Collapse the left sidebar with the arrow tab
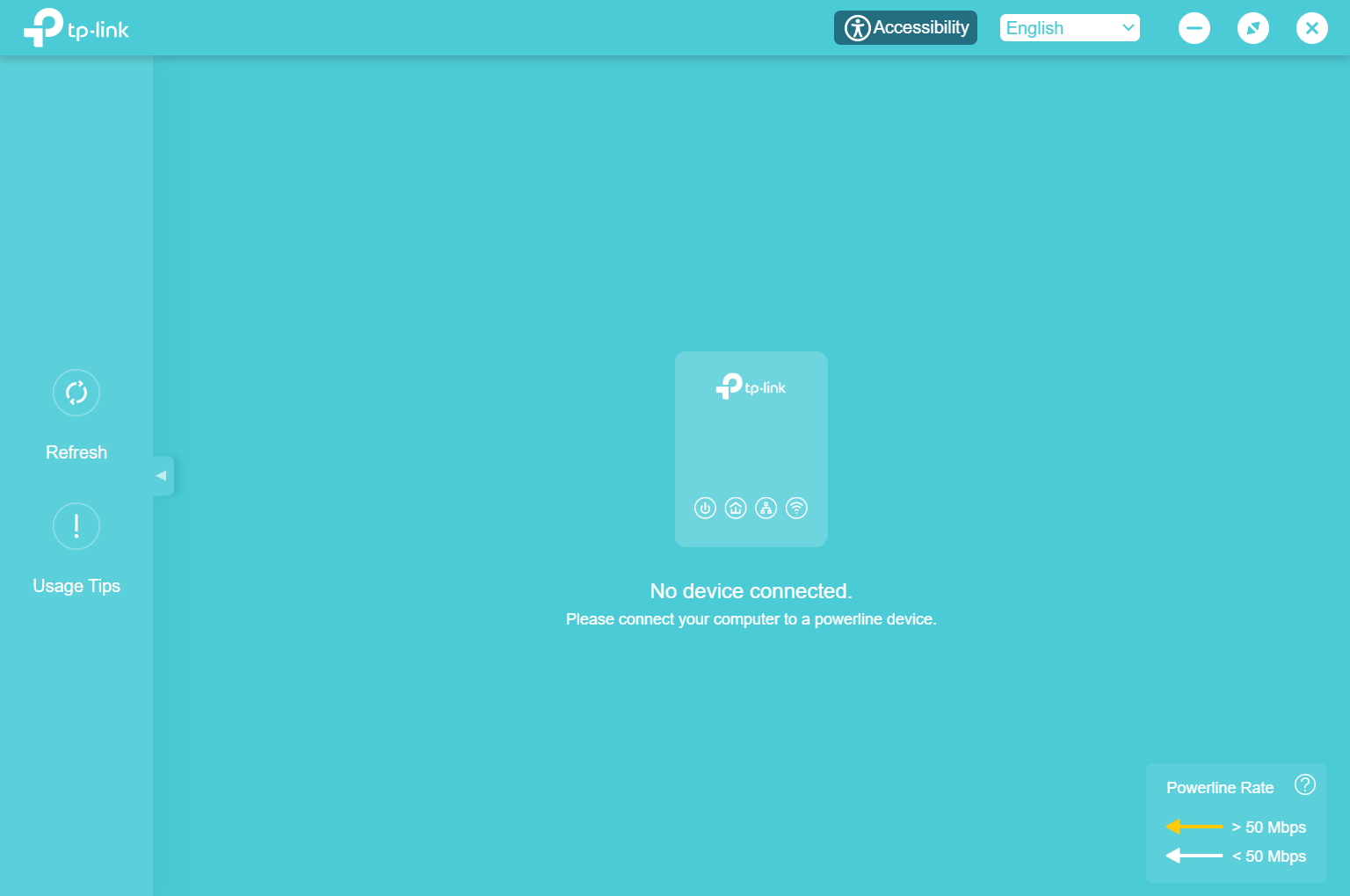The height and width of the screenshot is (896, 1350). click(x=162, y=476)
